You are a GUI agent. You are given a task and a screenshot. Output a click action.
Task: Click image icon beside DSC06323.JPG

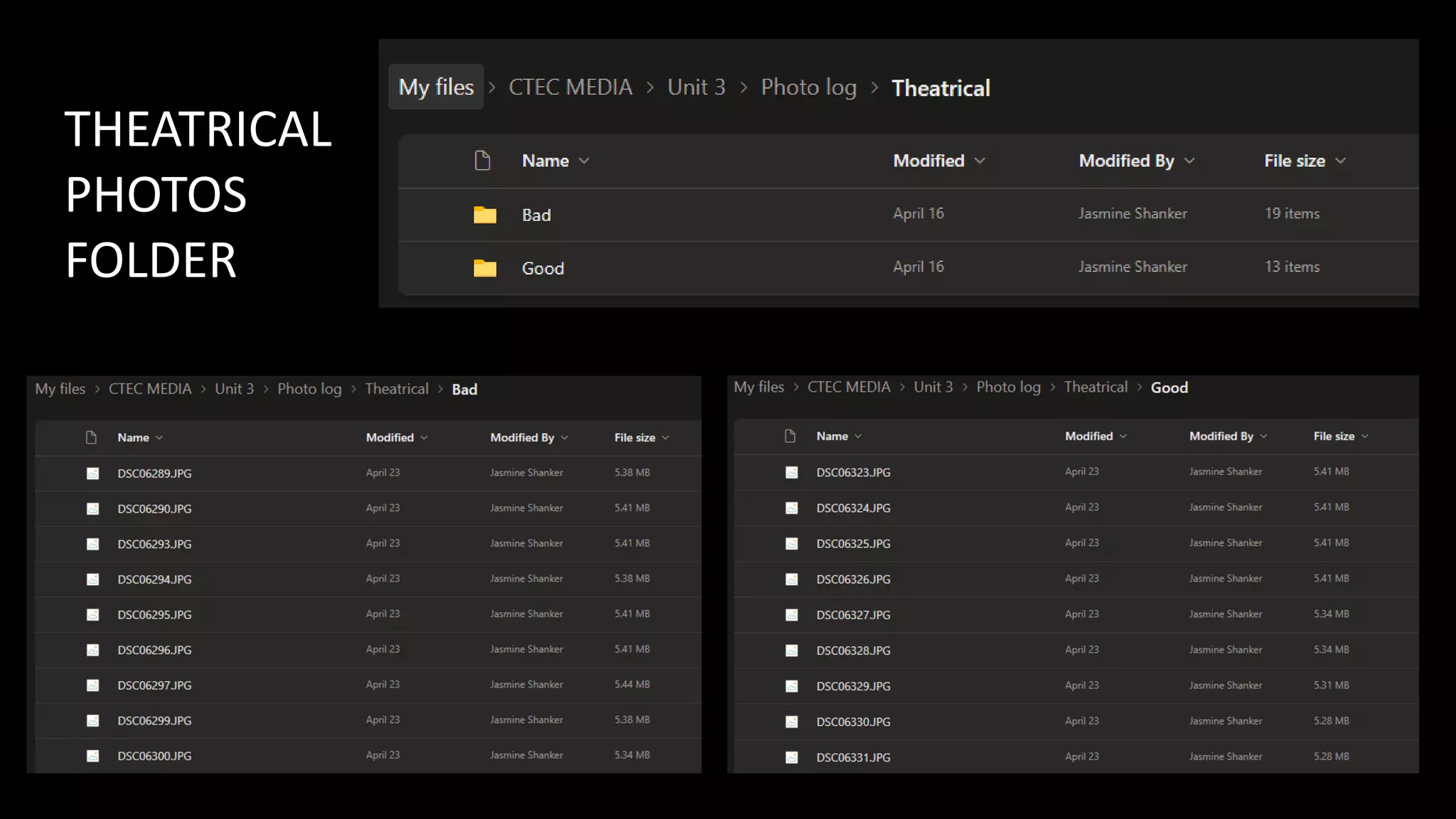pos(791,473)
